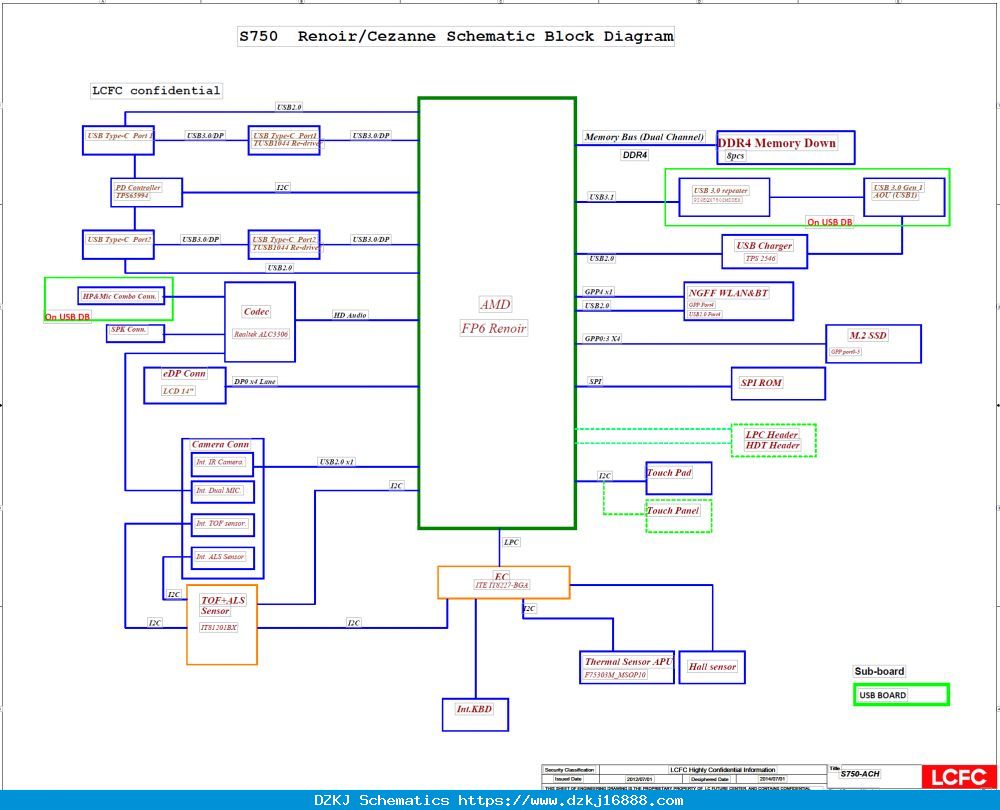Click the LCFC confidential label
Screen dimensions: 1000x810
point(156,91)
